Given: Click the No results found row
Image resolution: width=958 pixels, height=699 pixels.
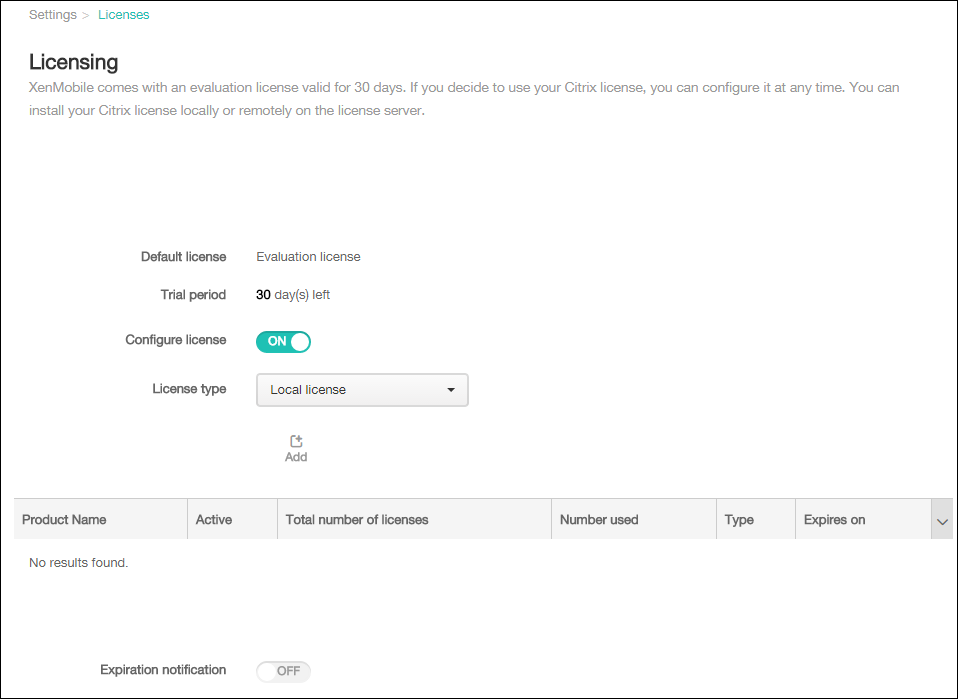Looking at the screenshot, I should point(79,563).
